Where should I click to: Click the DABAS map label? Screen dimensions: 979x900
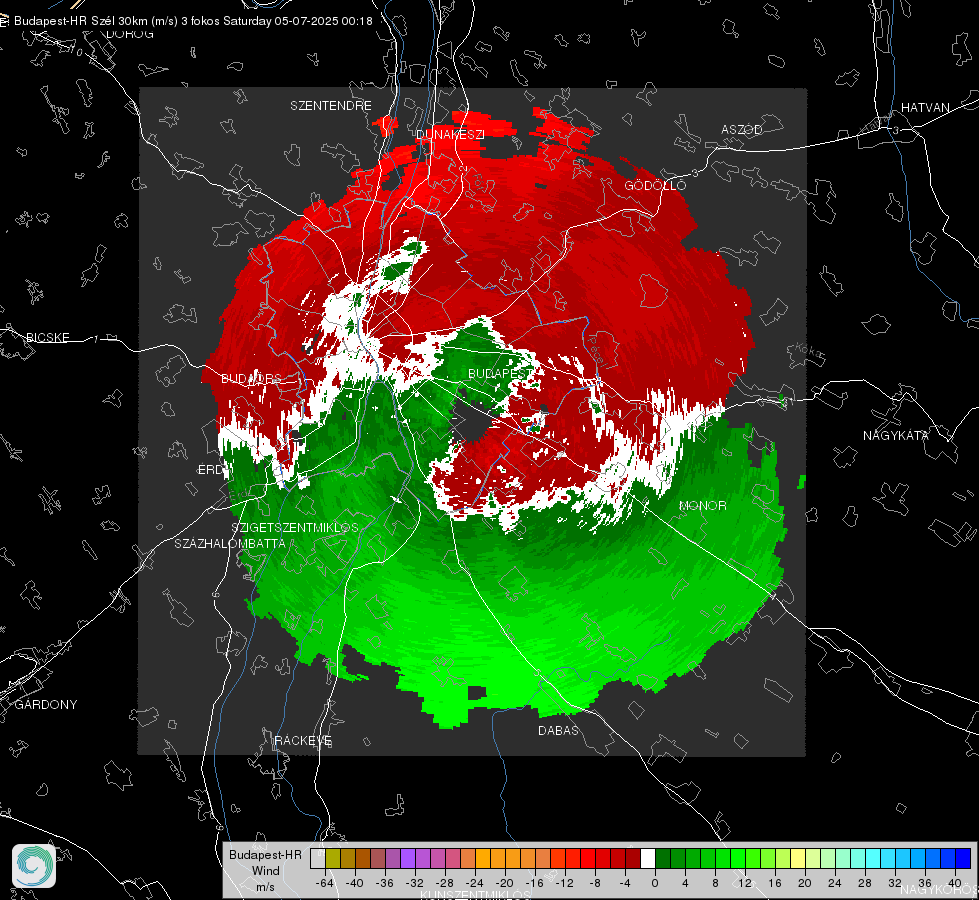click(558, 730)
